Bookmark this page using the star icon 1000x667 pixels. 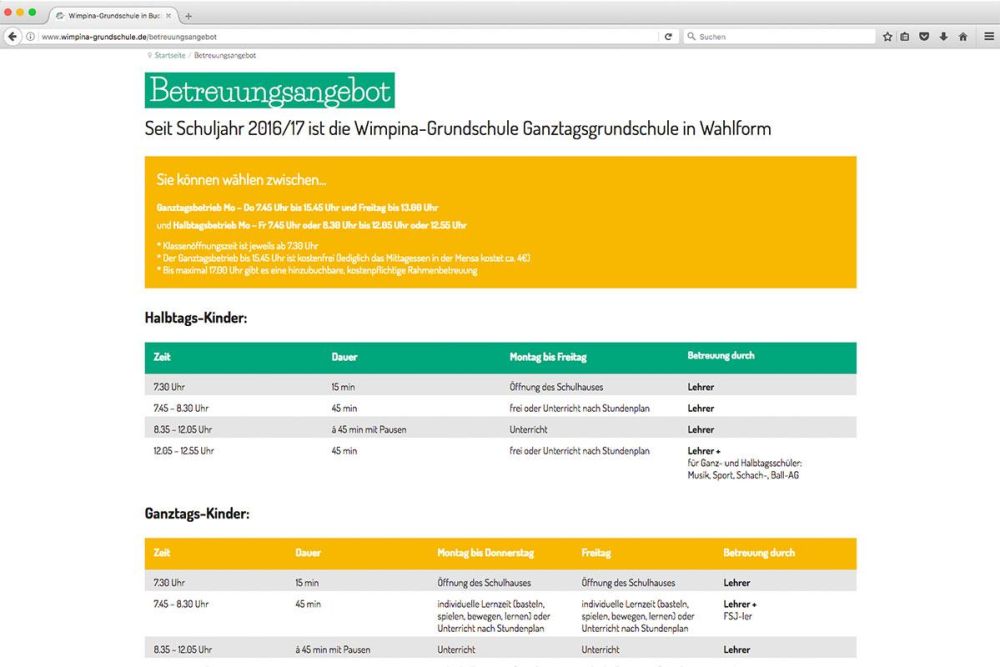click(x=888, y=36)
